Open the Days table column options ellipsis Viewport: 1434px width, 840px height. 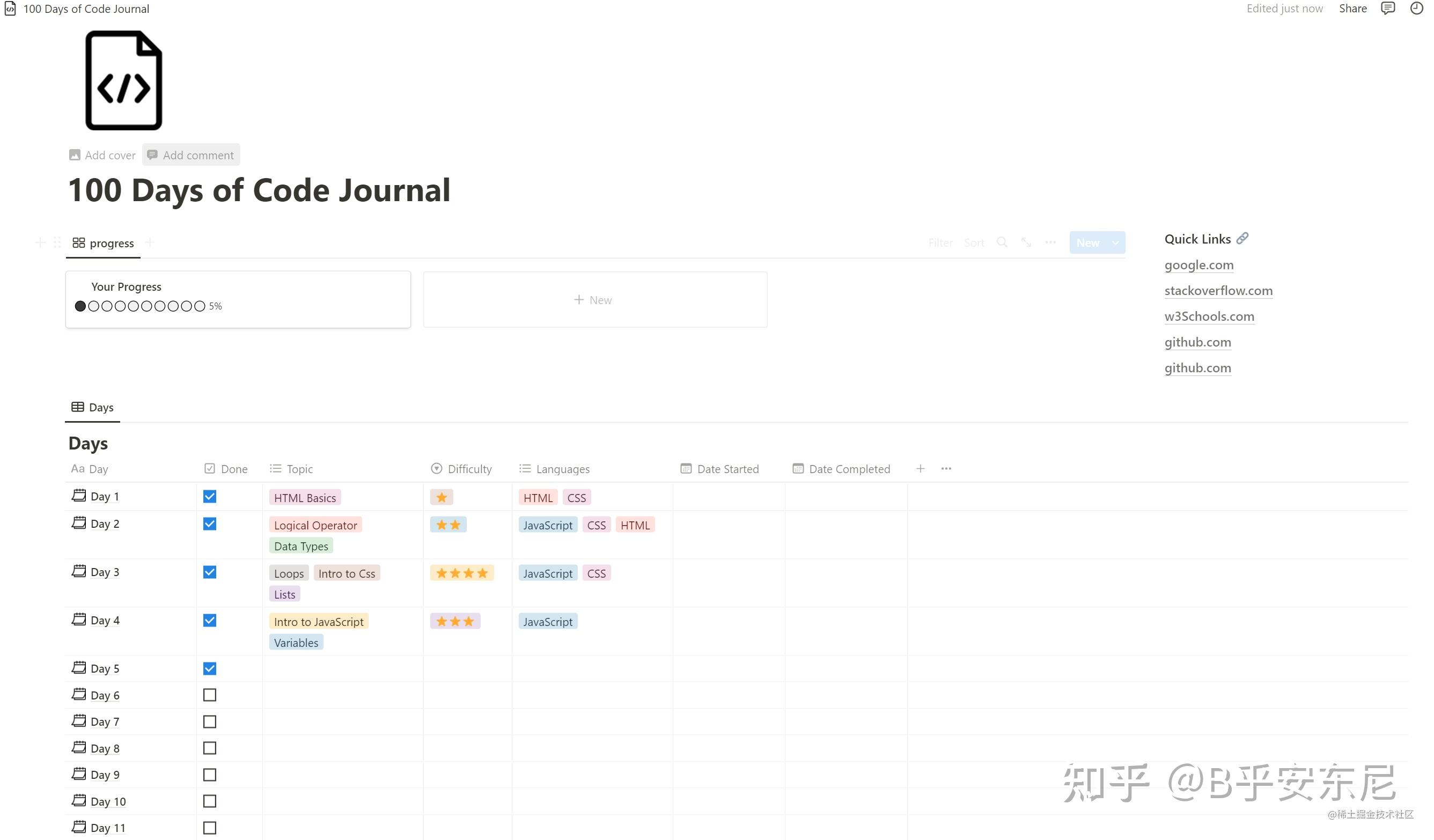pyautogui.click(x=946, y=468)
